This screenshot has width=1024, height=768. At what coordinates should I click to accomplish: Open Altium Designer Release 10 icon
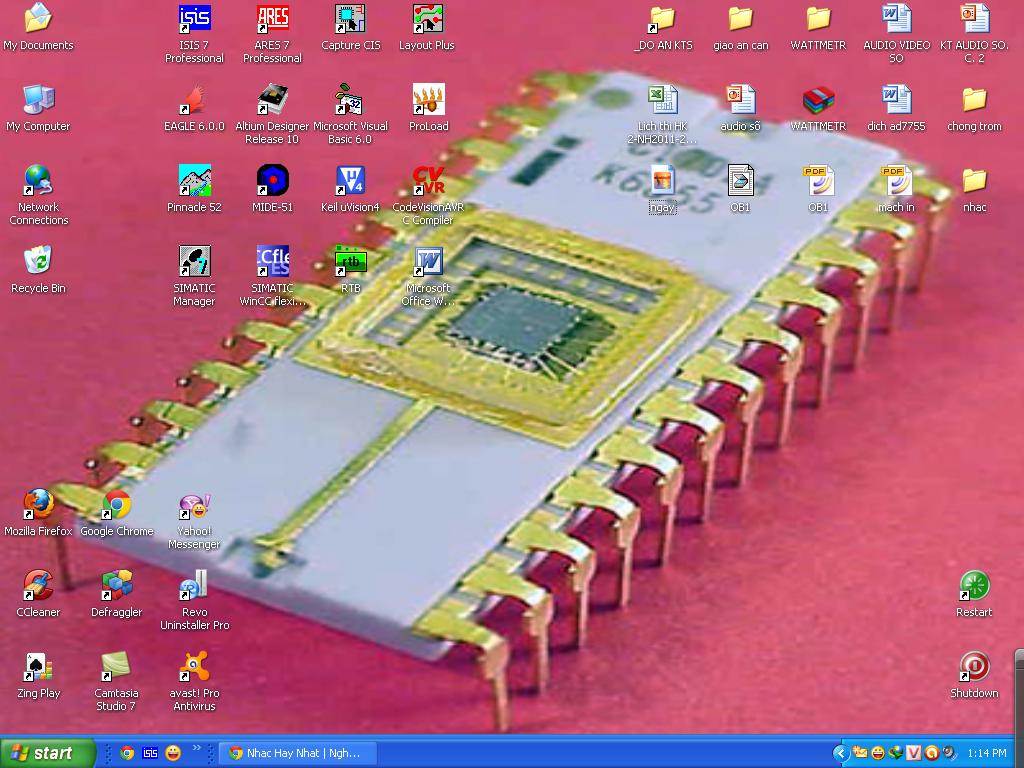[x=272, y=99]
